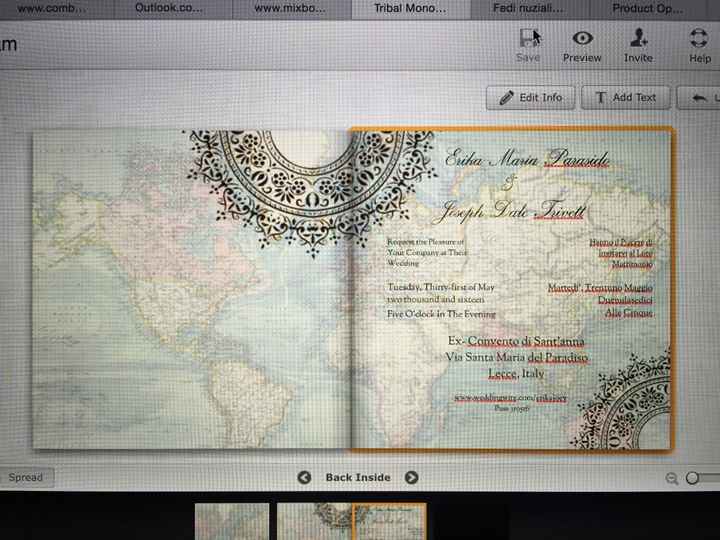Image resolution: width=720 pixels, height=540 pixels.
Task: Select the highlighted right page thumbnail
Action: point(389,522)
